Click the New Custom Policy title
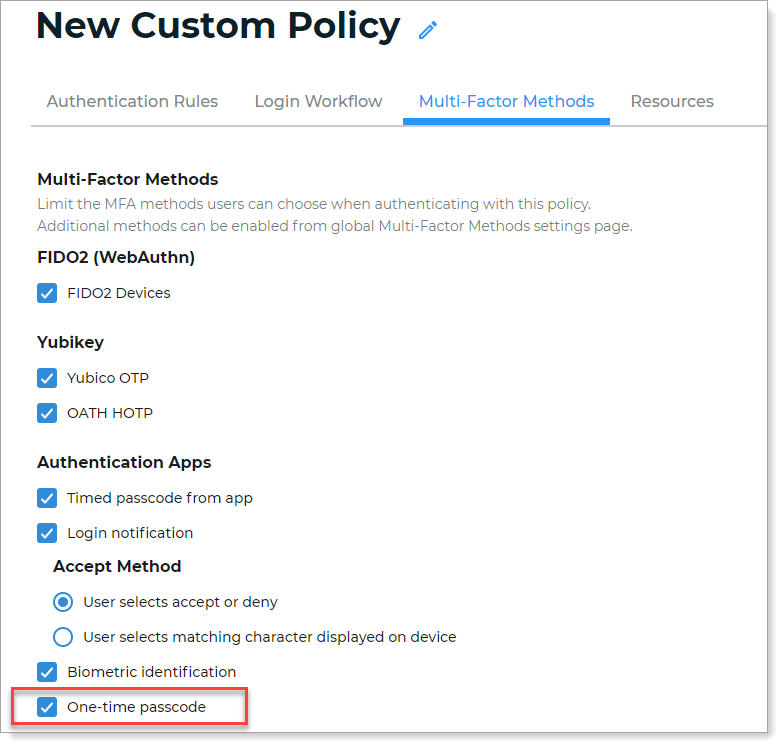Image resolution: width=783 pixels, height=748 pixels. 218,27
